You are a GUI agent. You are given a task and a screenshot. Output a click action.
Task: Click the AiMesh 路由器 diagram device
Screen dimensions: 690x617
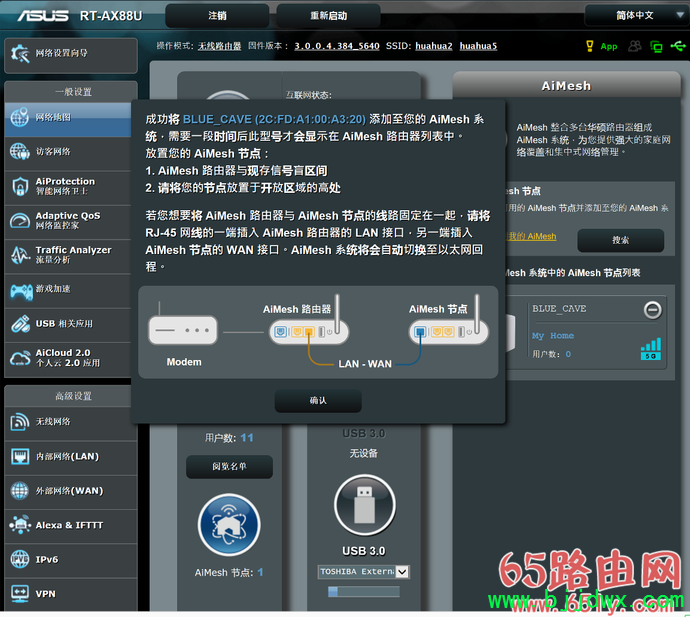tap(309, 332)
